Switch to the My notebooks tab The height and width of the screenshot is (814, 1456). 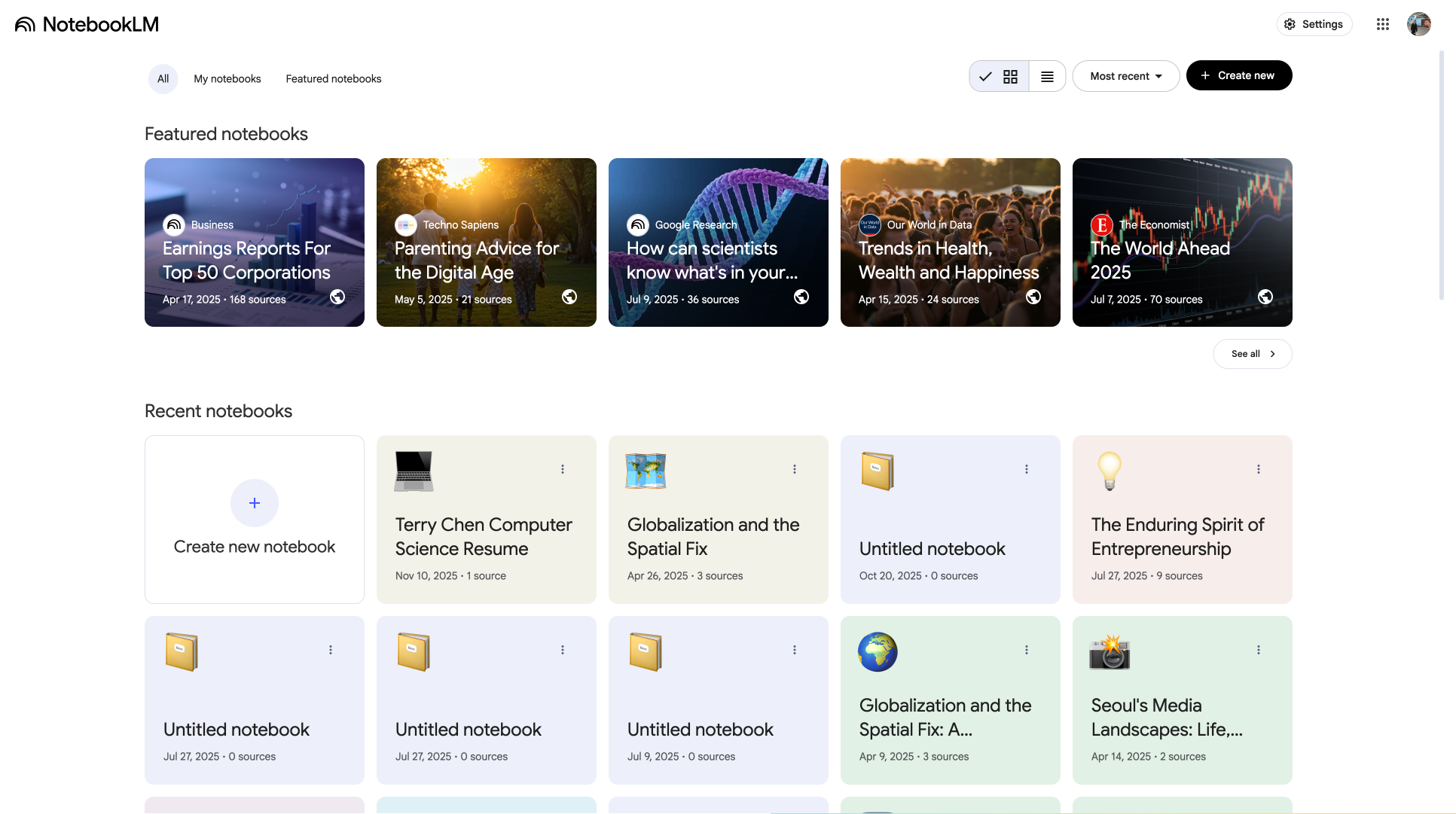227,78
